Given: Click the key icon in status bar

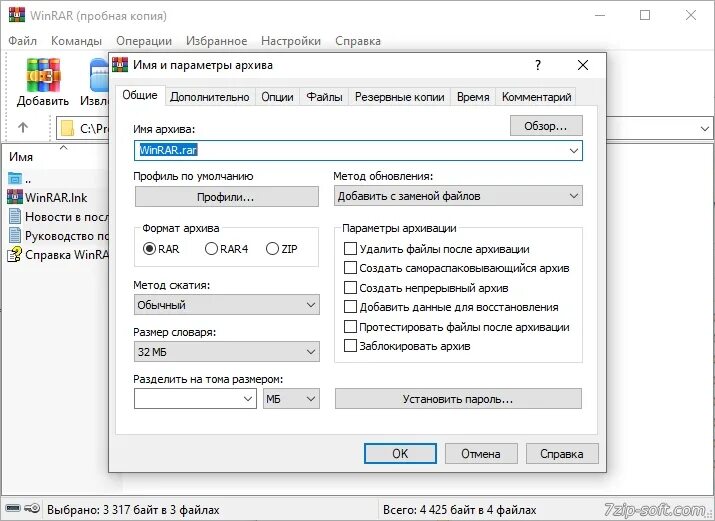Looking at the screenshot, I should pos(32,508).
